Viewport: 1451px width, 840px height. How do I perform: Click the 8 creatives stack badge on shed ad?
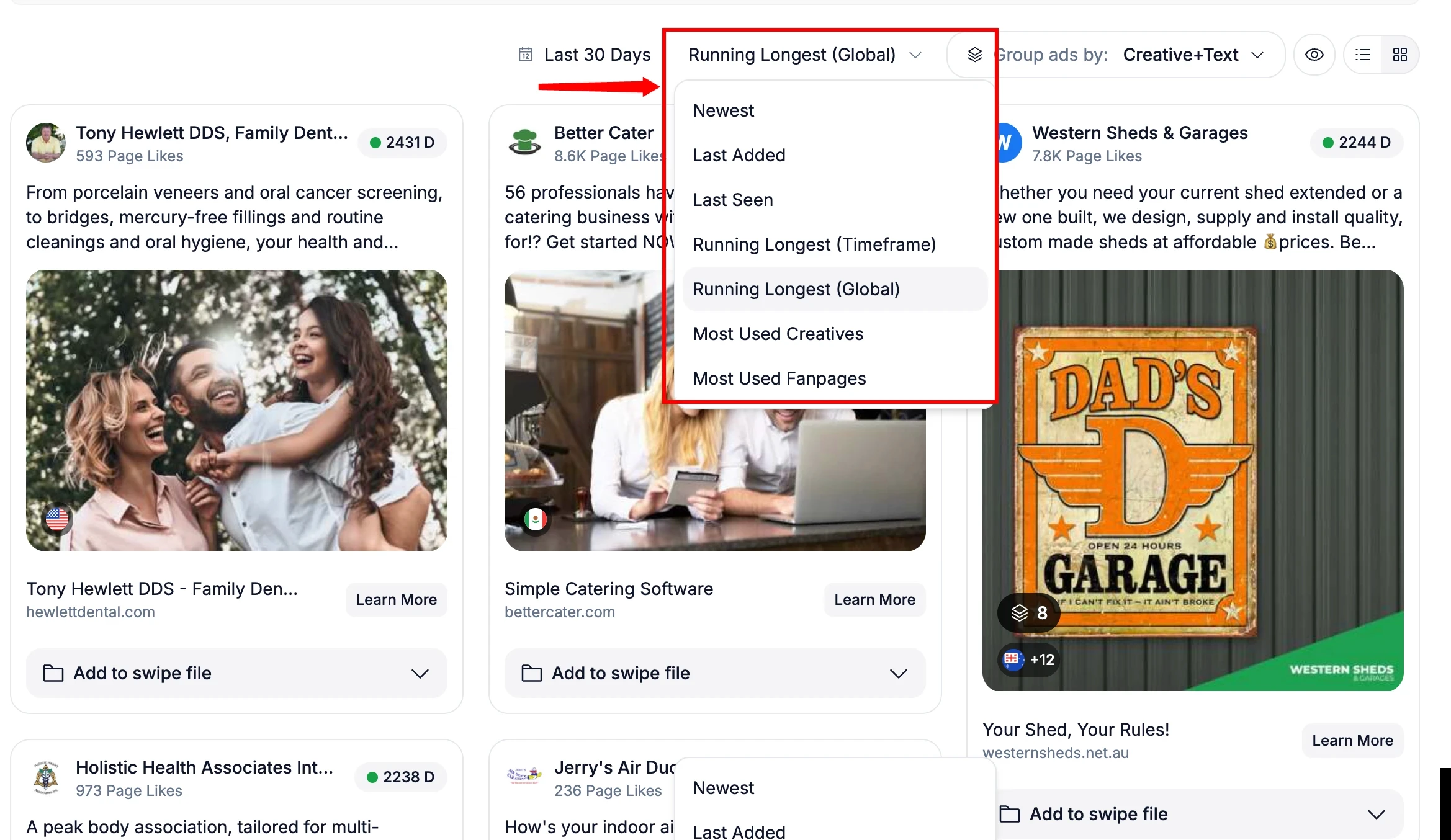(1029, 613)
